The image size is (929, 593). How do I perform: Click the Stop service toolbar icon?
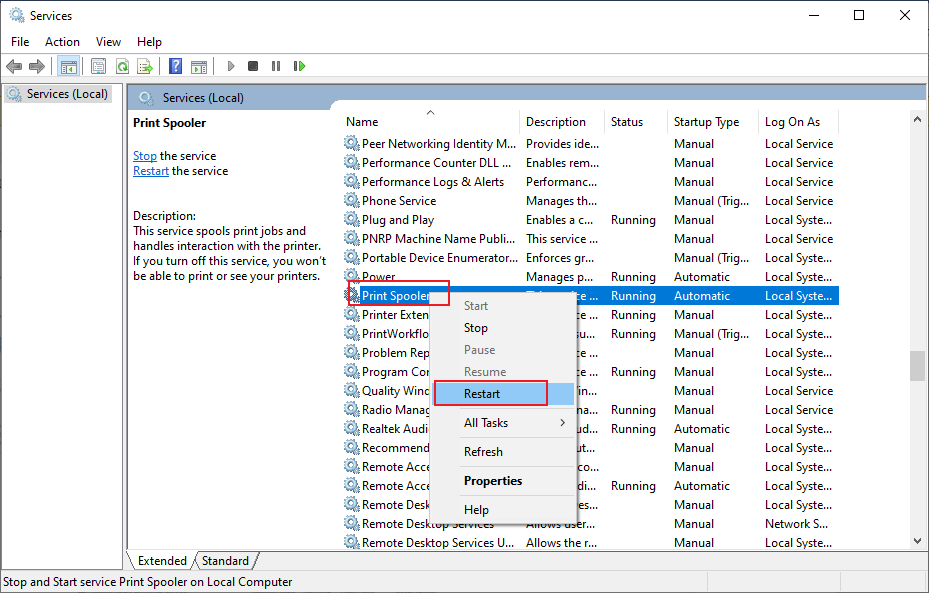pos(252,66)
